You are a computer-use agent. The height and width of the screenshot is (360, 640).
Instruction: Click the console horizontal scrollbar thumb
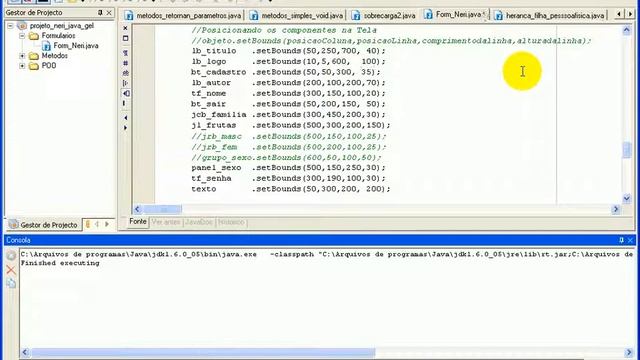(x=203, y=352)
